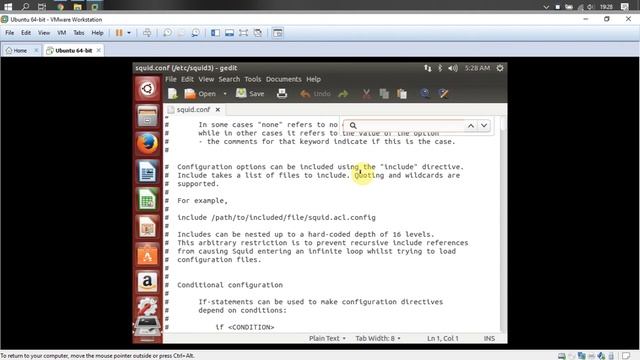This screenshot has height=360, width=640.
Task: Toggle the VMware Unity mode icon
Action: click(x=258, y=33)
